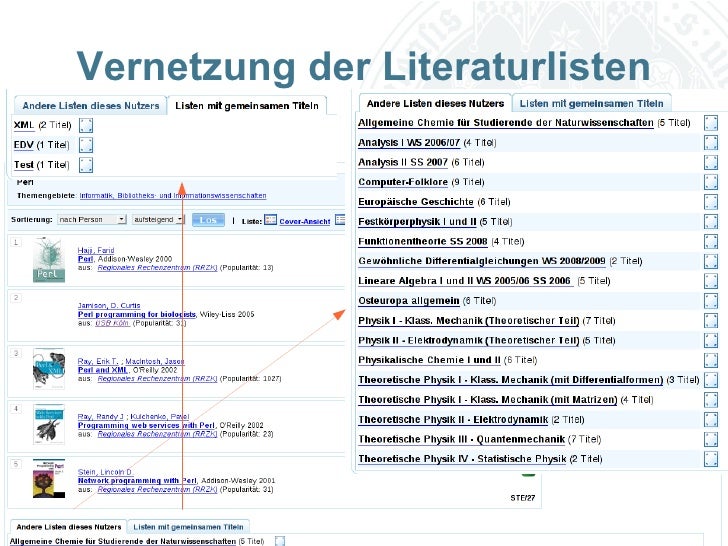Click icon beside bottom Allgemeine Chemie entry
The image size is (728, 546).
pos(280,541)
